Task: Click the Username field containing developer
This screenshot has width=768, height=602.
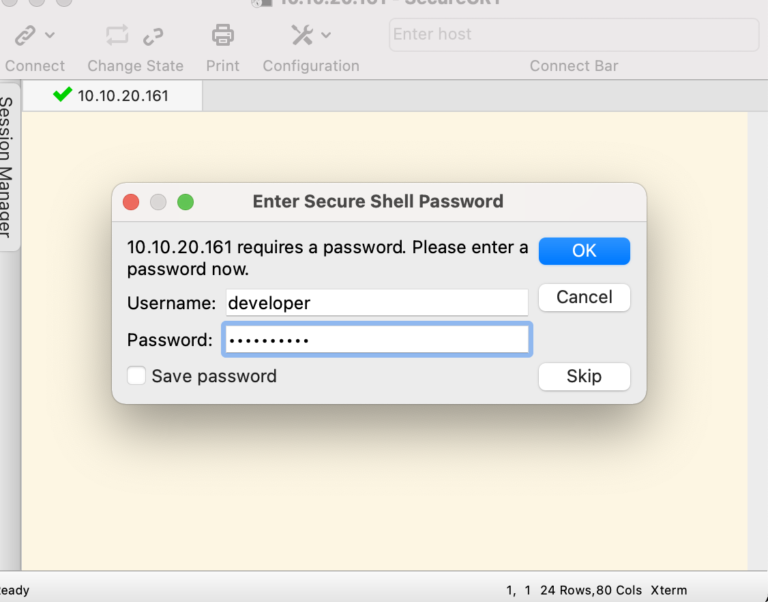Action: (x=377, y=303)
